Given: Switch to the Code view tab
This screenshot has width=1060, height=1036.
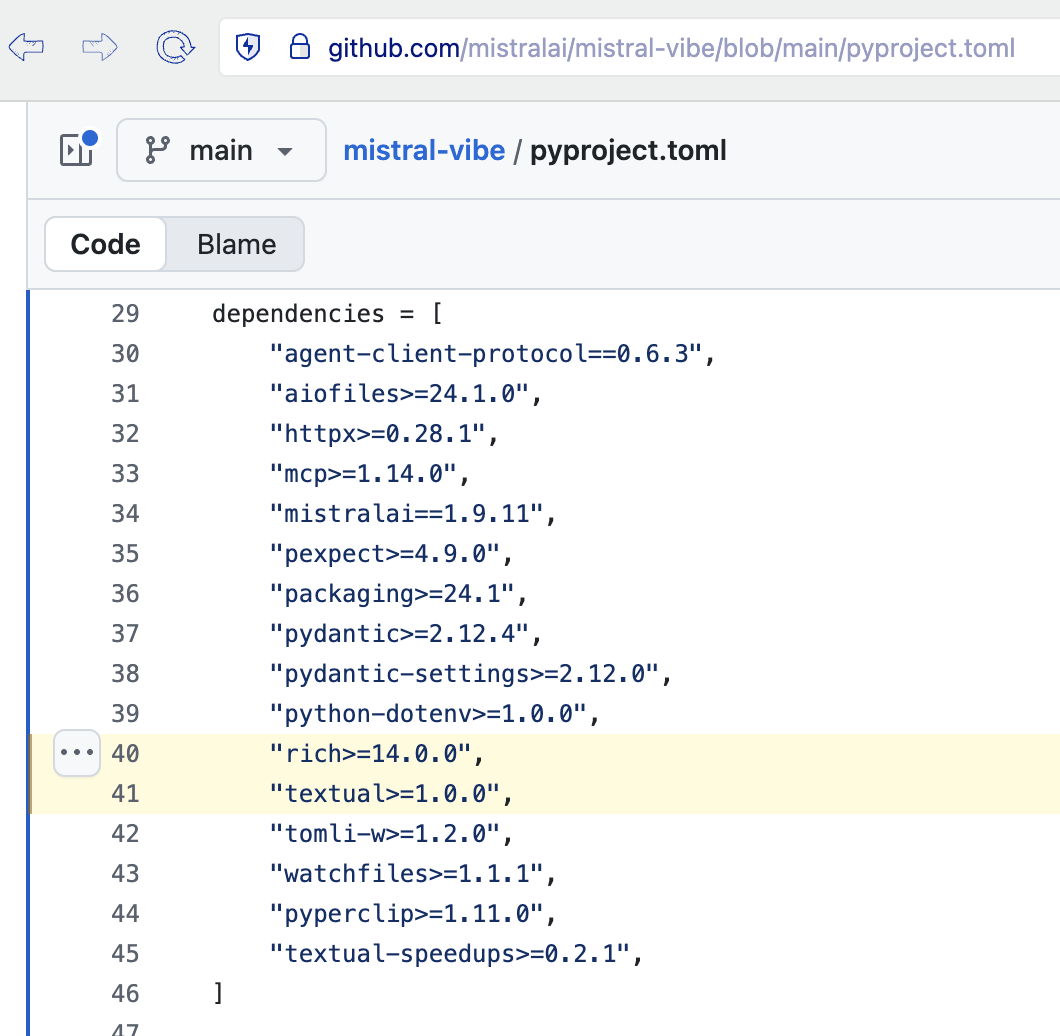Looking at the screenshot, I should point(105,244).
